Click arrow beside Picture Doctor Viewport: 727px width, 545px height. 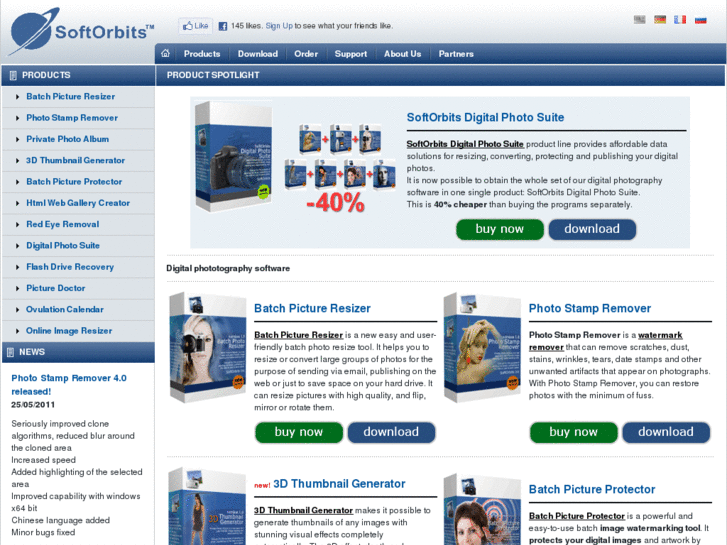(17, 289)
